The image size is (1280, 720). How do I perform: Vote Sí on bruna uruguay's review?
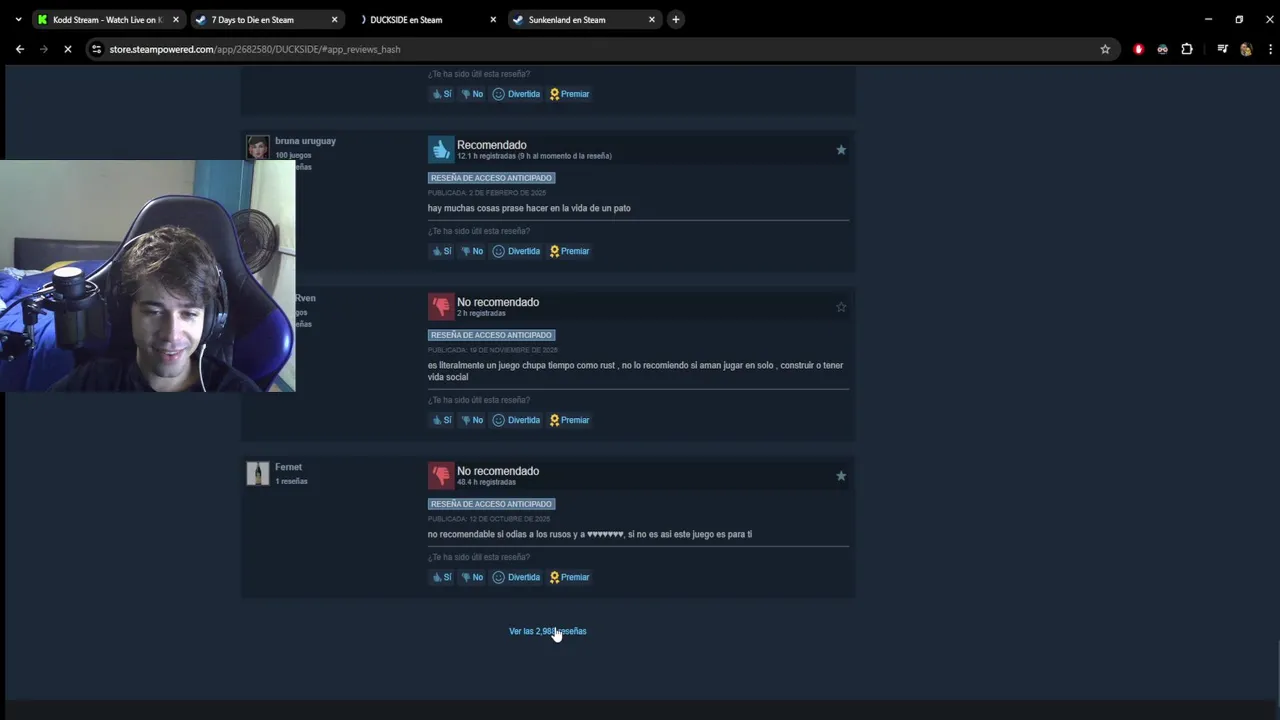tap(441, 251)
